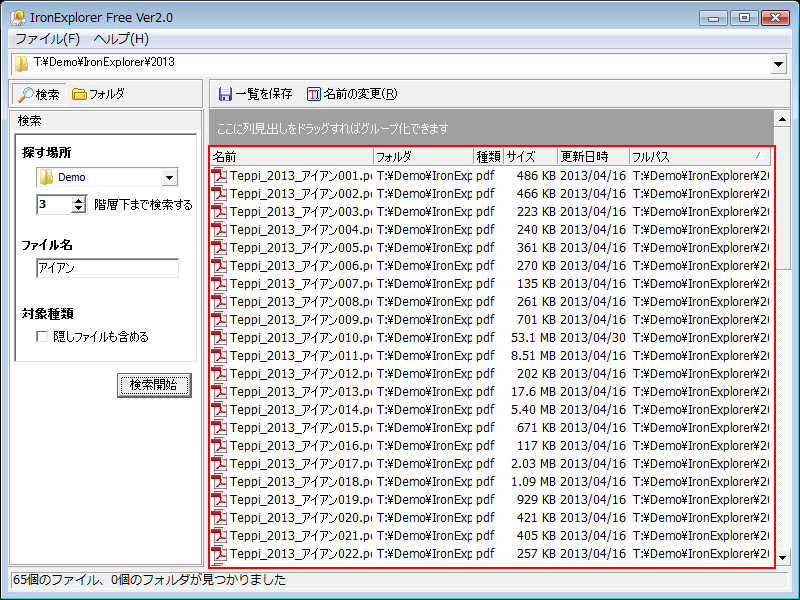The width and height of the screenshot is (800, 600).
Task: Click PDF icon of Teppi_2013_アイアン002
Action: click(219, 193)
